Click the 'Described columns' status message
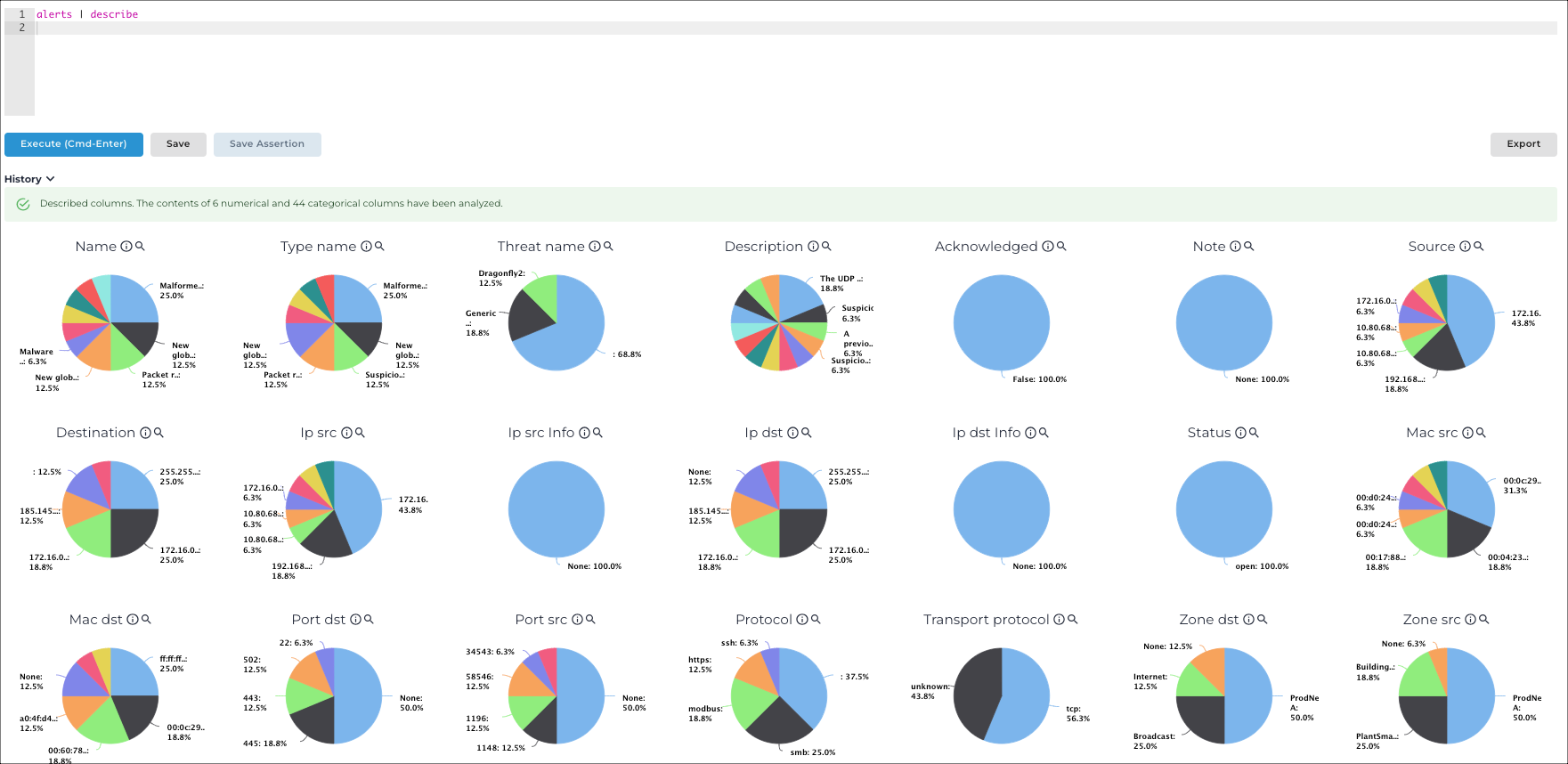The height and width of the screenshot is (764, 1568). coord(272,204)
